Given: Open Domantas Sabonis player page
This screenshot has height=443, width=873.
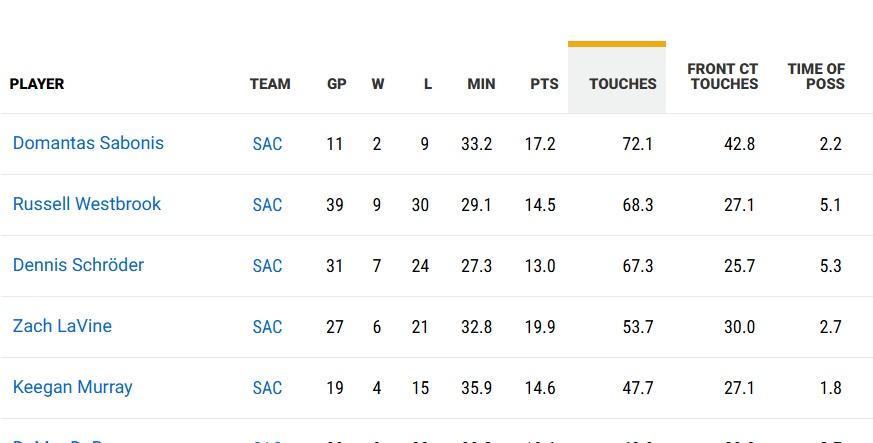Looking at the screenshot, I should click(x=88, y=143).
